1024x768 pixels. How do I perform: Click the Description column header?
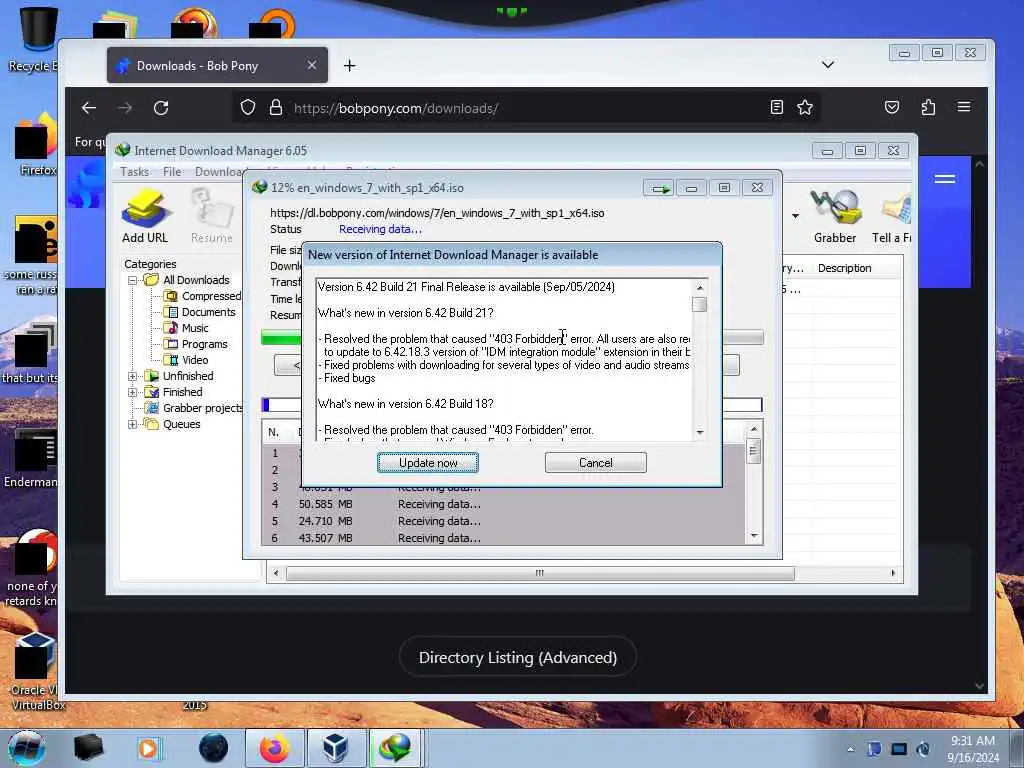click(x=844, y=268)
